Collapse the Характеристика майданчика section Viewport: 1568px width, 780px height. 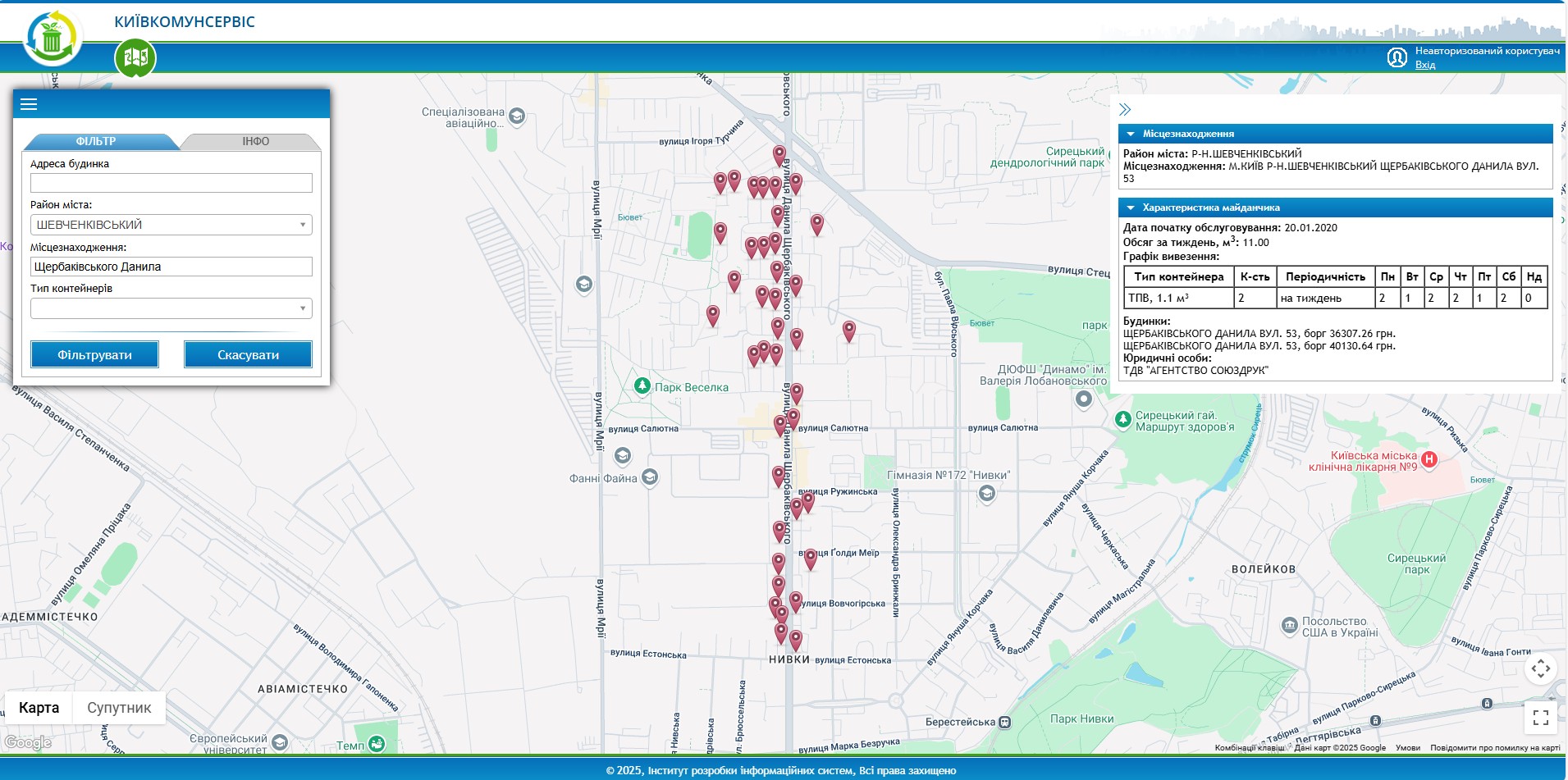pos(1131,208)
